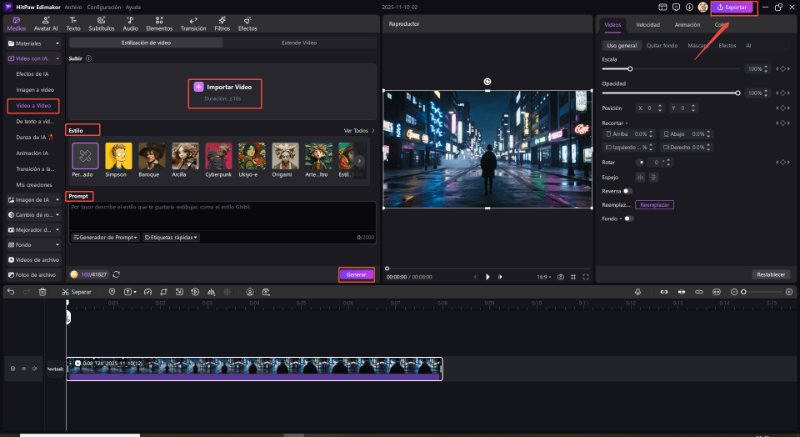
Task: Click the Ver Todos link
Action: click(359, 131)
